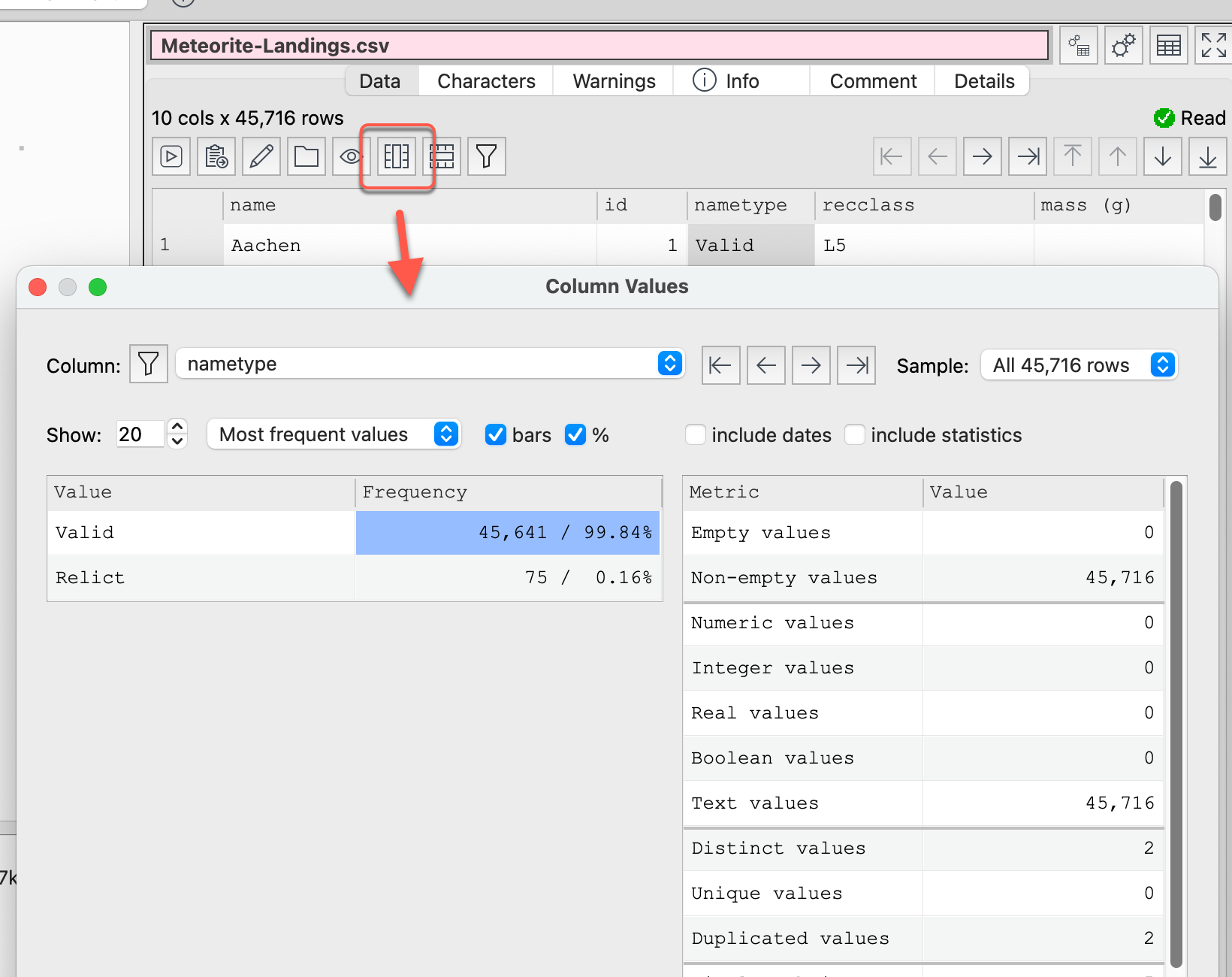This screenshot has height=977, width=1232.
Task: Click the small gear-with-table icon
Action: pyautogui.click(x=1079, y=46)
